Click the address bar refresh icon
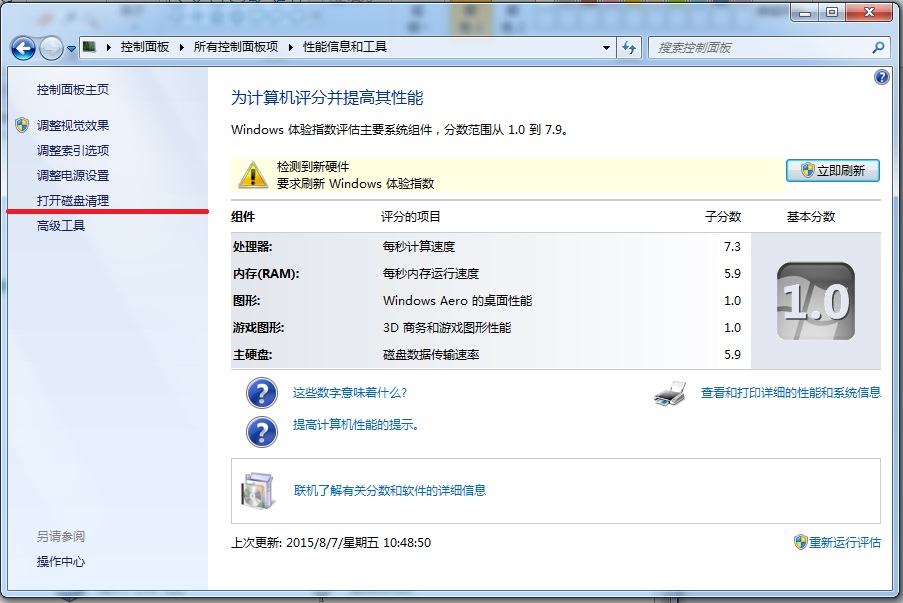The image size is (903, 603). point(630,47)
